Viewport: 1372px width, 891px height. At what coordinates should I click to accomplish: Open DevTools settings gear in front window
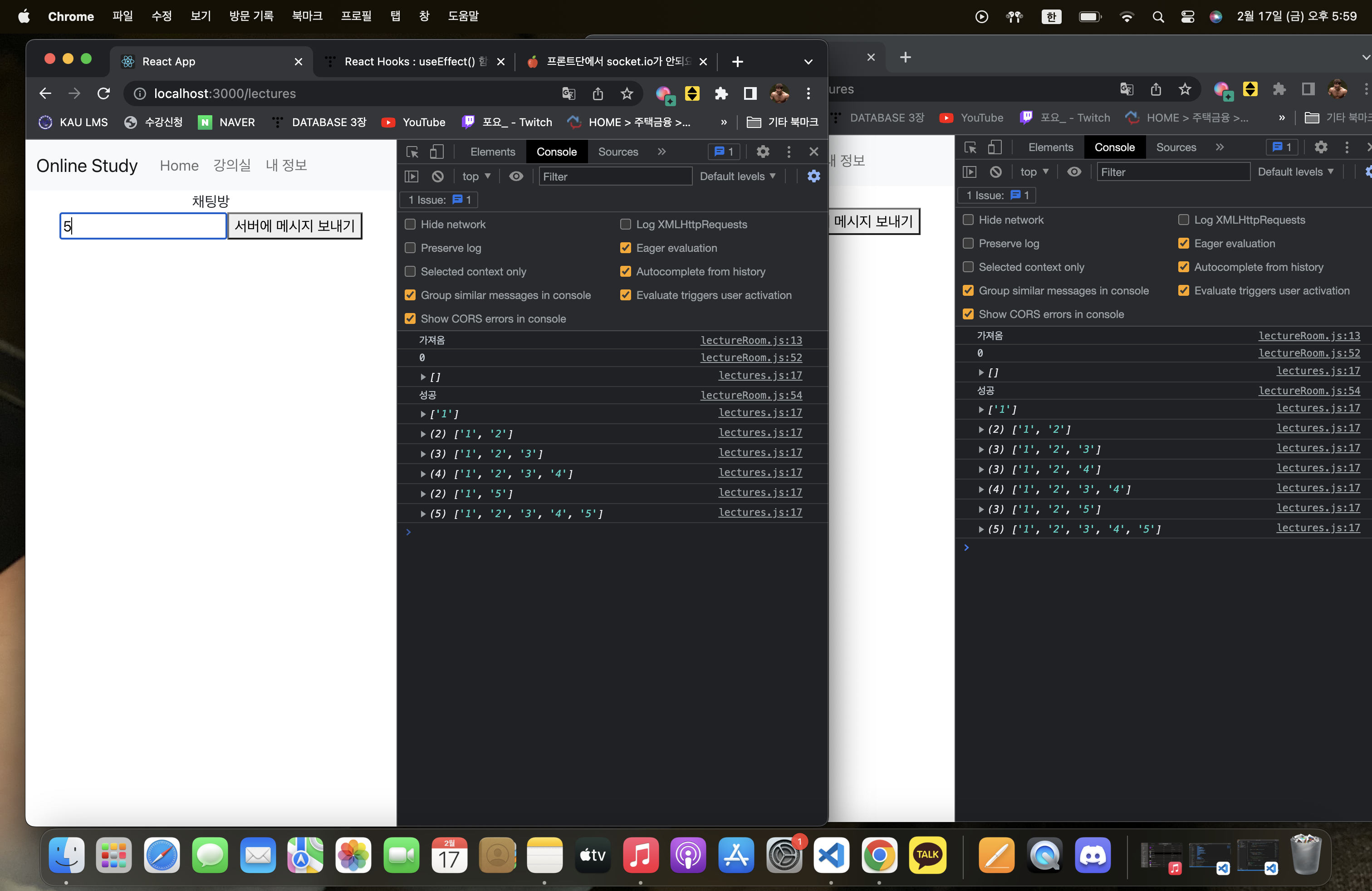coord(763,152)
